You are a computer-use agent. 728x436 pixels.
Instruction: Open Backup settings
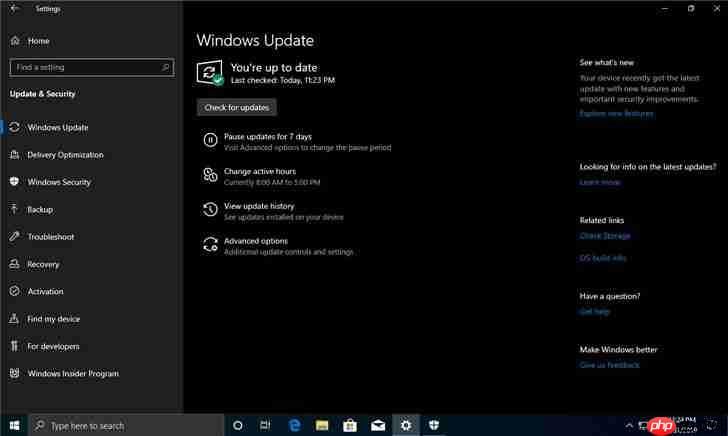[40, 209]
